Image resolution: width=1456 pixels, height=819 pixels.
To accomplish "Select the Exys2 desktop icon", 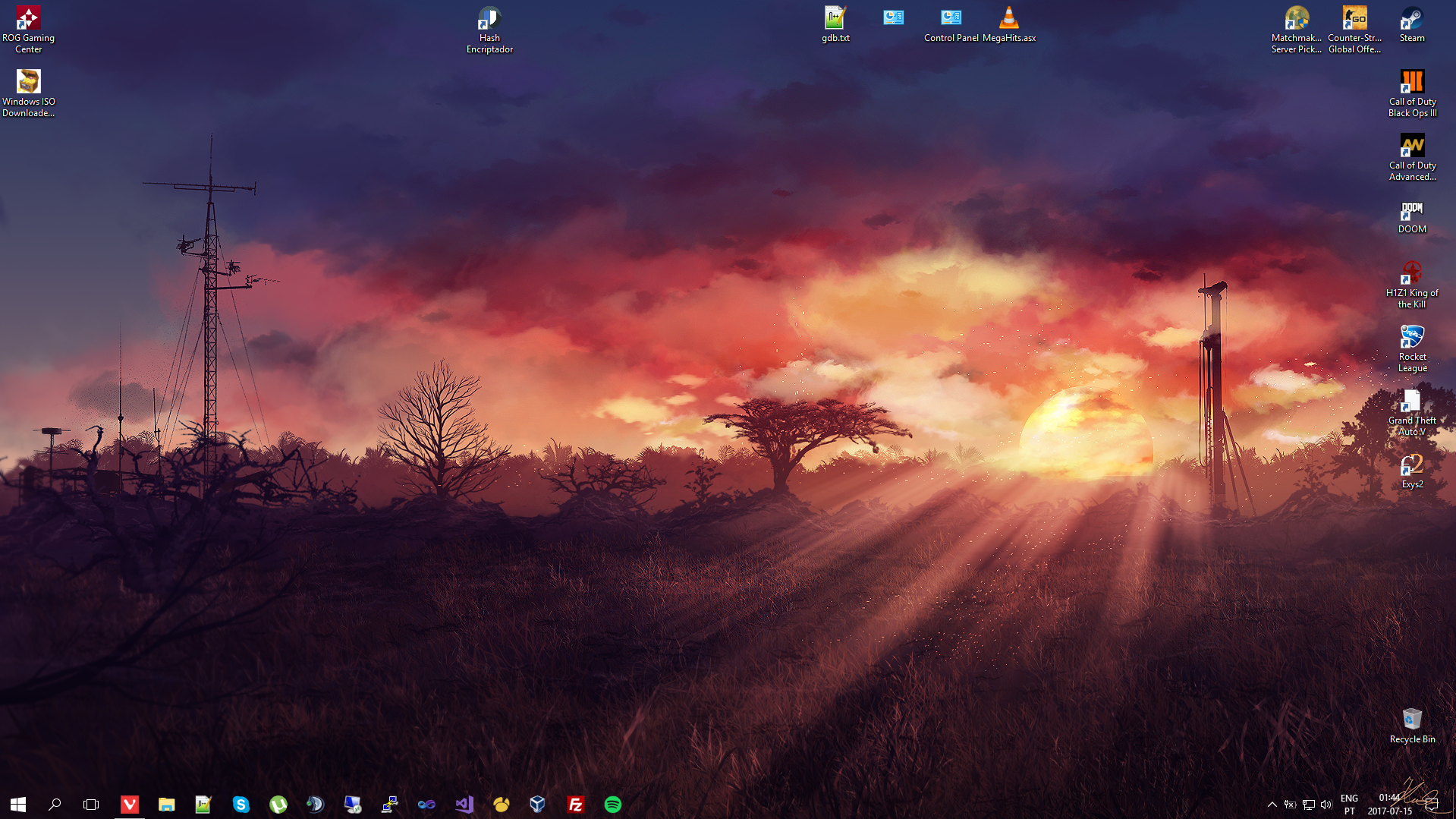I will pyautogui.click(x=1412, y=471).
